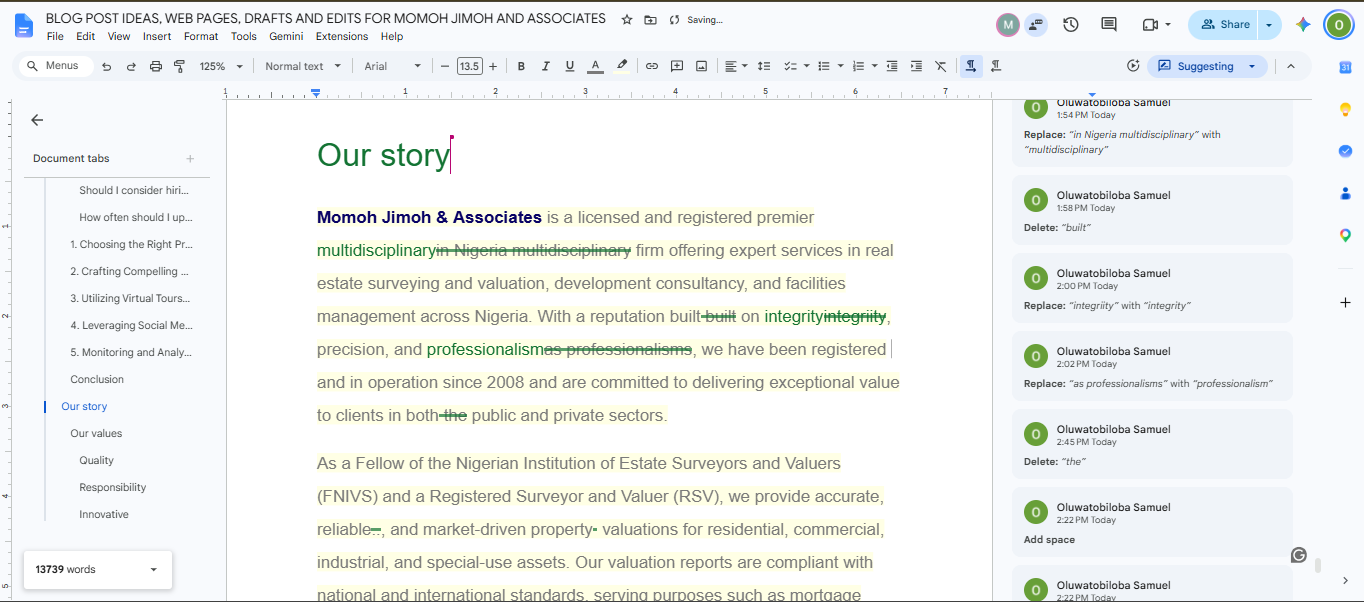Switch to left-to-right paragraph direction
Screen dimensions: 1364x602
pos(970,66)
